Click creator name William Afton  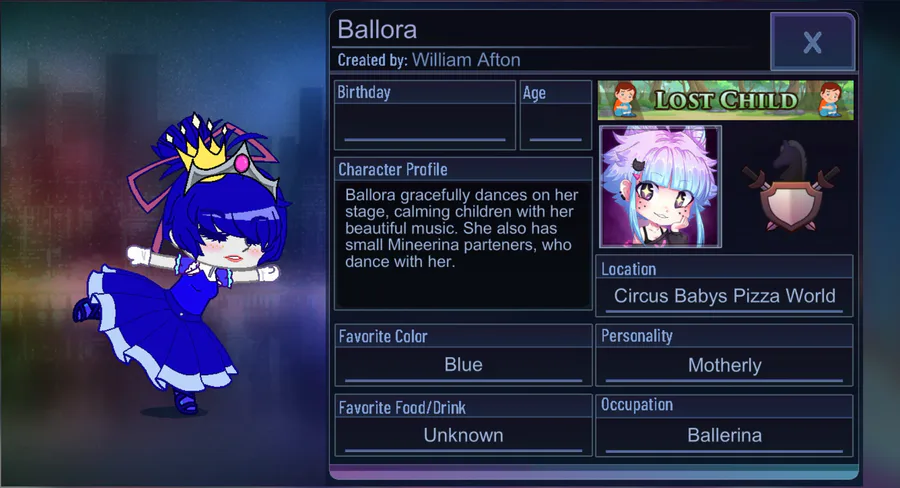pyautogui.click(x=466, y=60)
